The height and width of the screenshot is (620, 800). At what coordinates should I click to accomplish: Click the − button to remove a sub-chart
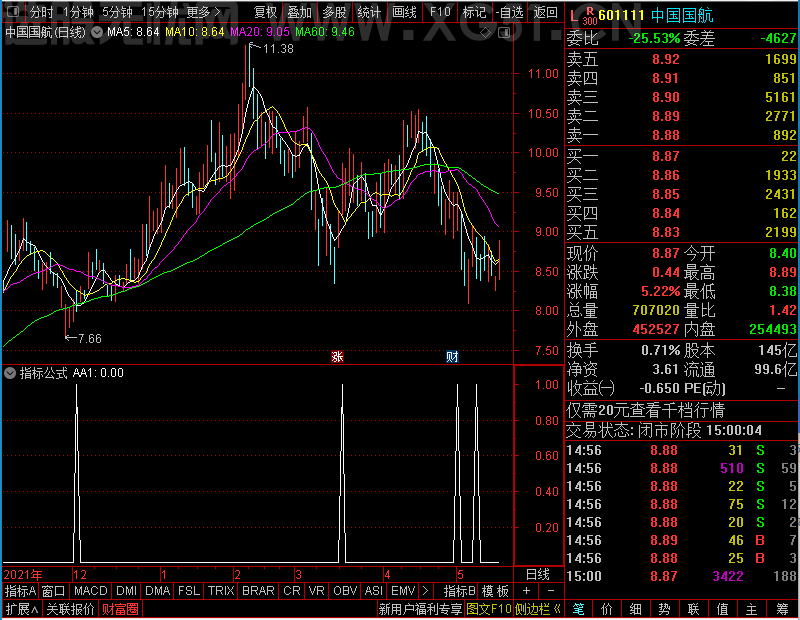(x=551, y=591)
